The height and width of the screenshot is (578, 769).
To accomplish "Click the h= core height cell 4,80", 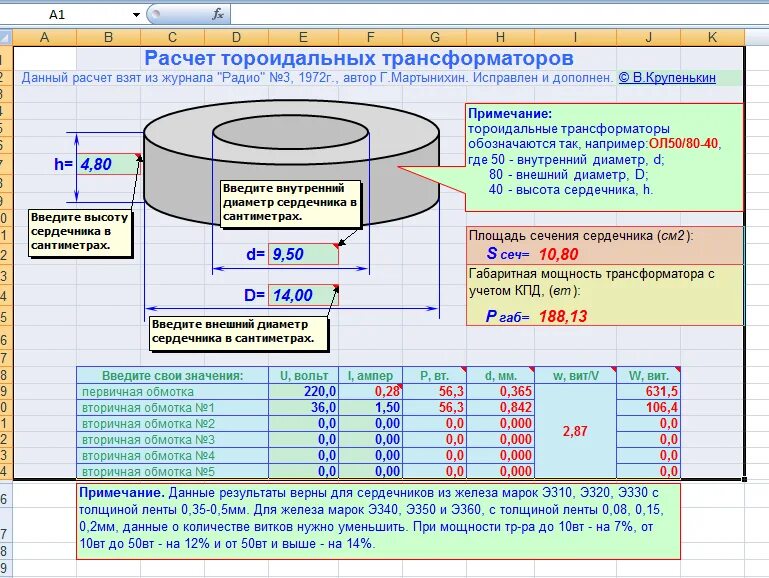I will (108, 164).
